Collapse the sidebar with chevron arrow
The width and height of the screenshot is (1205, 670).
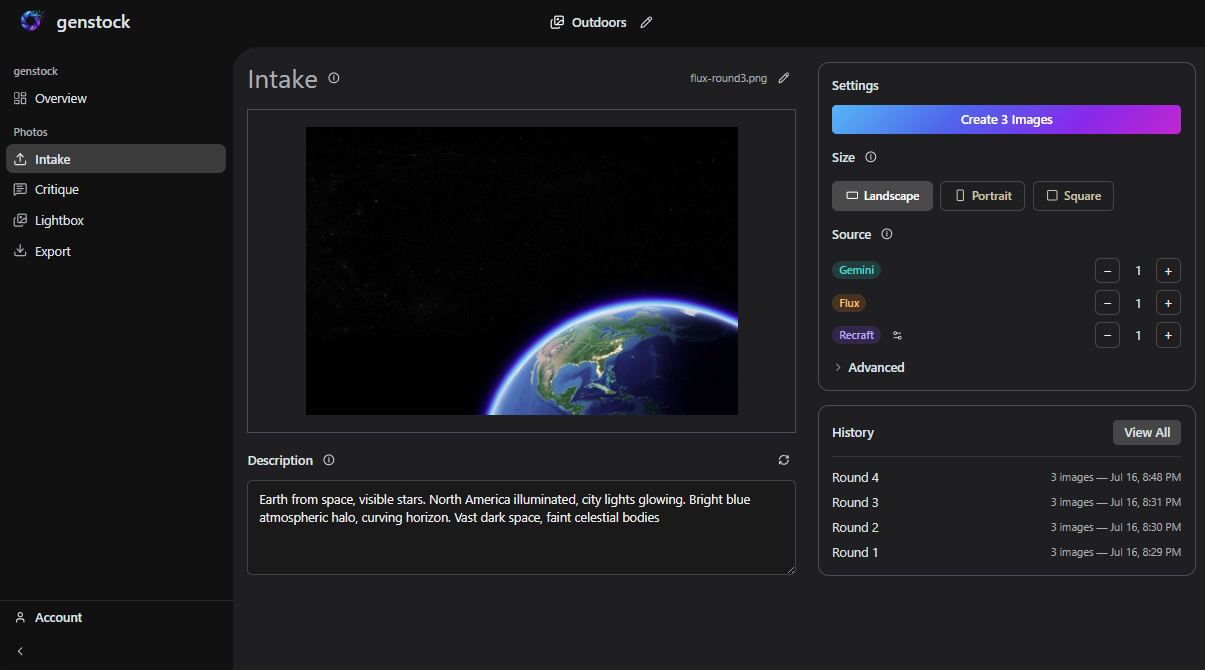pyautogui.click(x=20, y=651)
